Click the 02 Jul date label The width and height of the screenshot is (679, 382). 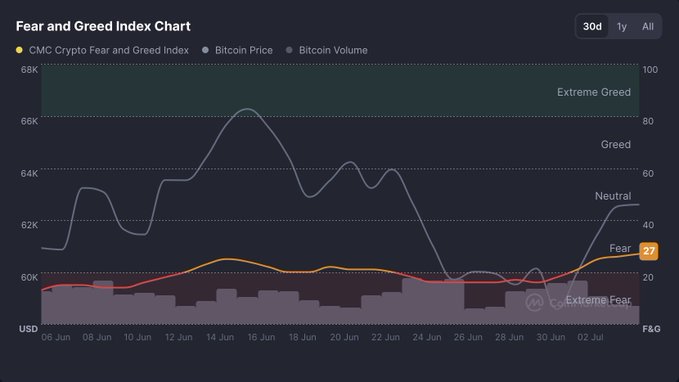[590, 337]
